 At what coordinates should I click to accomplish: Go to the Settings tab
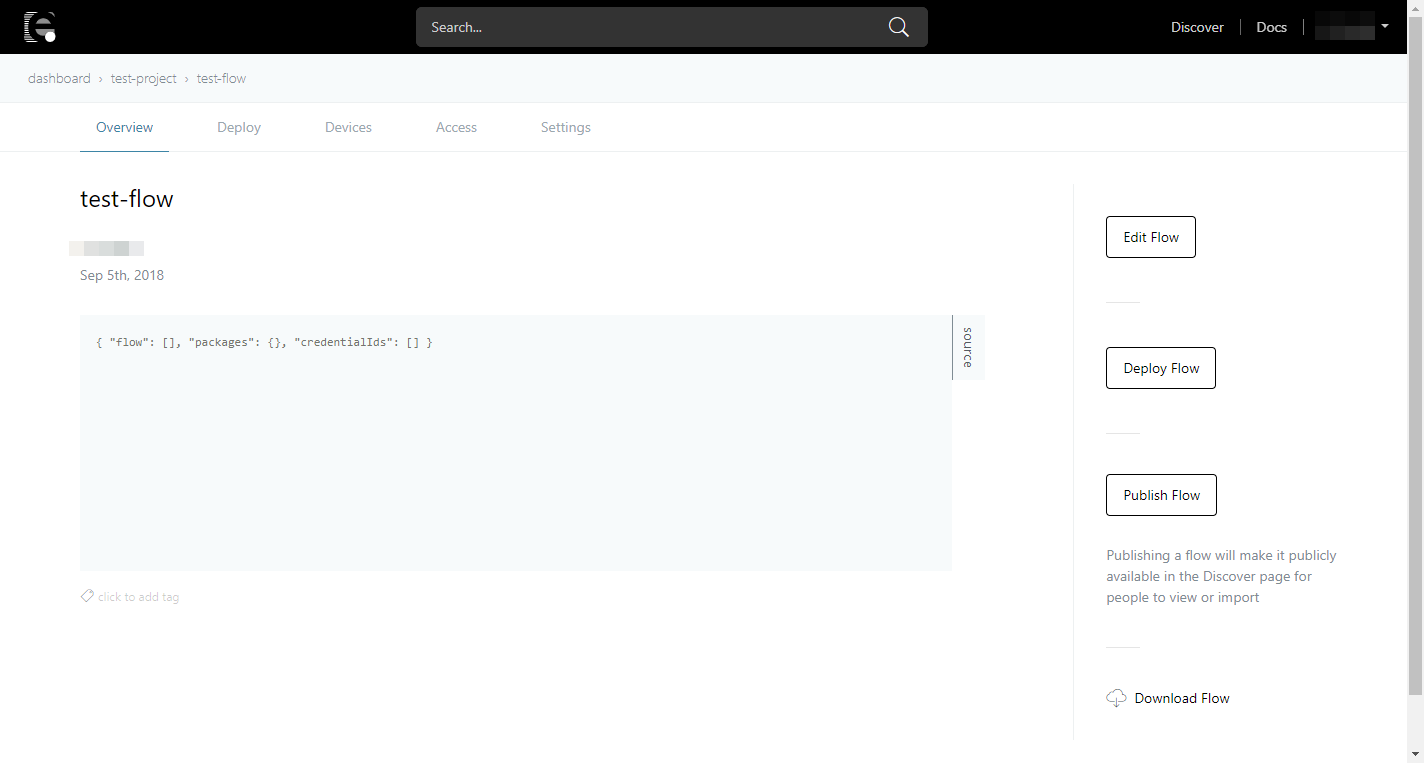tap(565, 127)
